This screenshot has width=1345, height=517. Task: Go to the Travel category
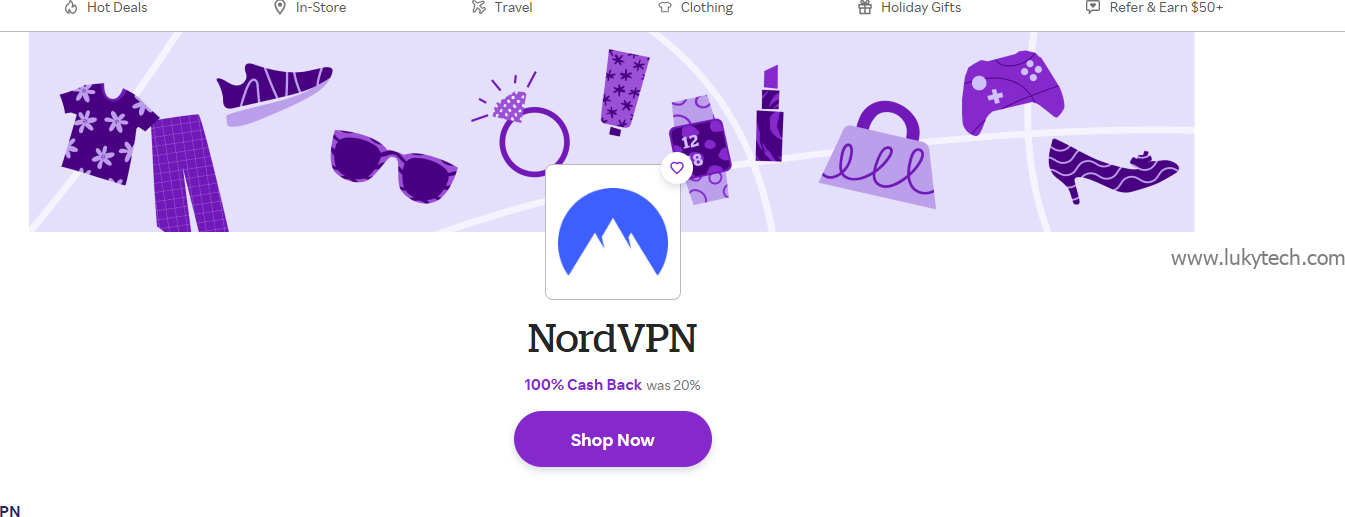click(x=514, y=7)
